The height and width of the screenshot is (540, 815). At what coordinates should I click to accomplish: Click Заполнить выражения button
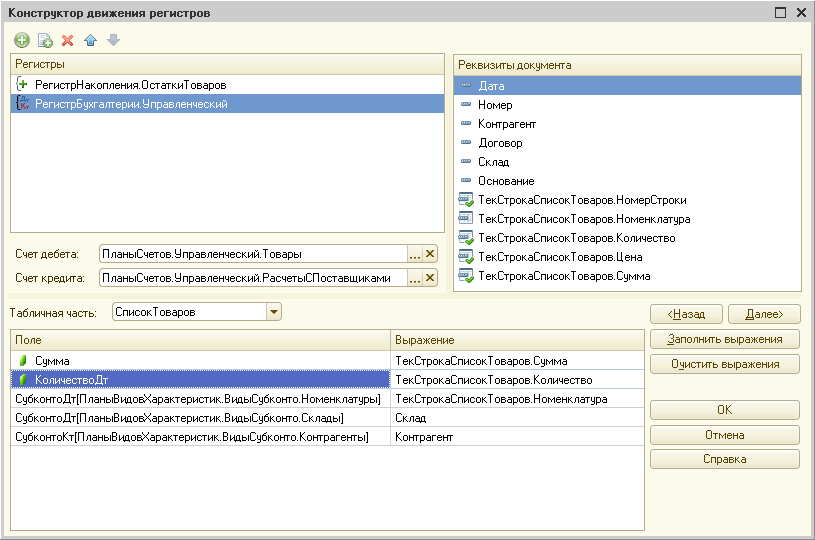coord(724,339)
